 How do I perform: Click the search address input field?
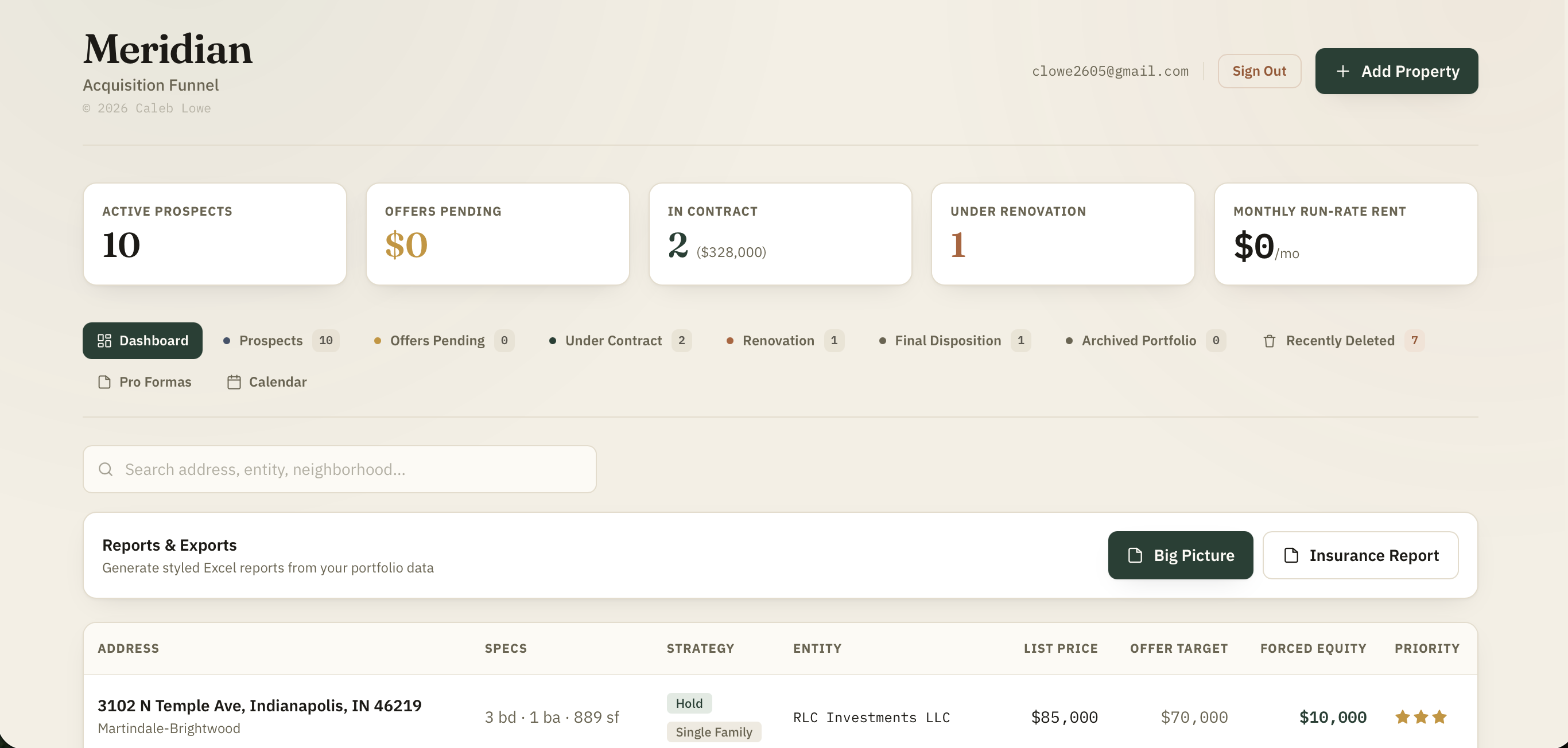pyautogui.click(x=340, y=469)
